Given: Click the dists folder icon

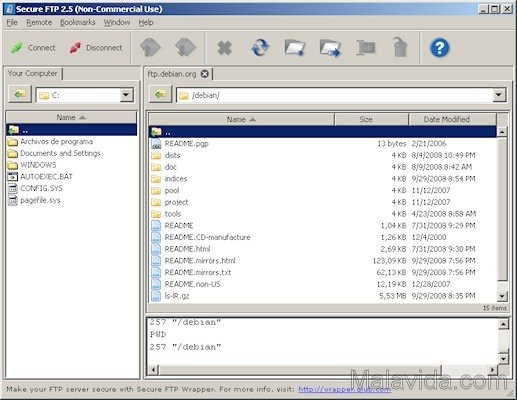Looking at the screenshot, I should pyautogui.click(x=156, y=155).
